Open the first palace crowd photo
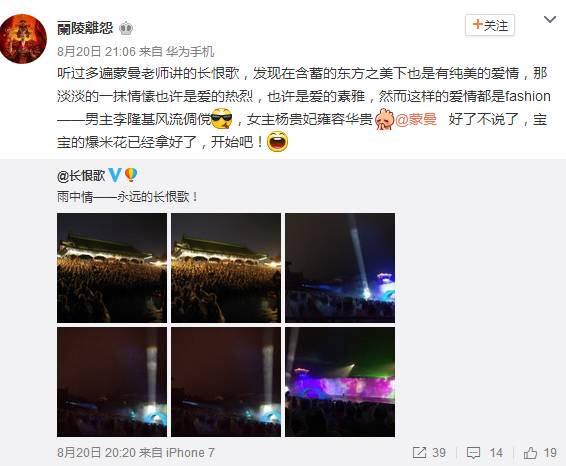This screenshot has height=466, width=566. 112,268
